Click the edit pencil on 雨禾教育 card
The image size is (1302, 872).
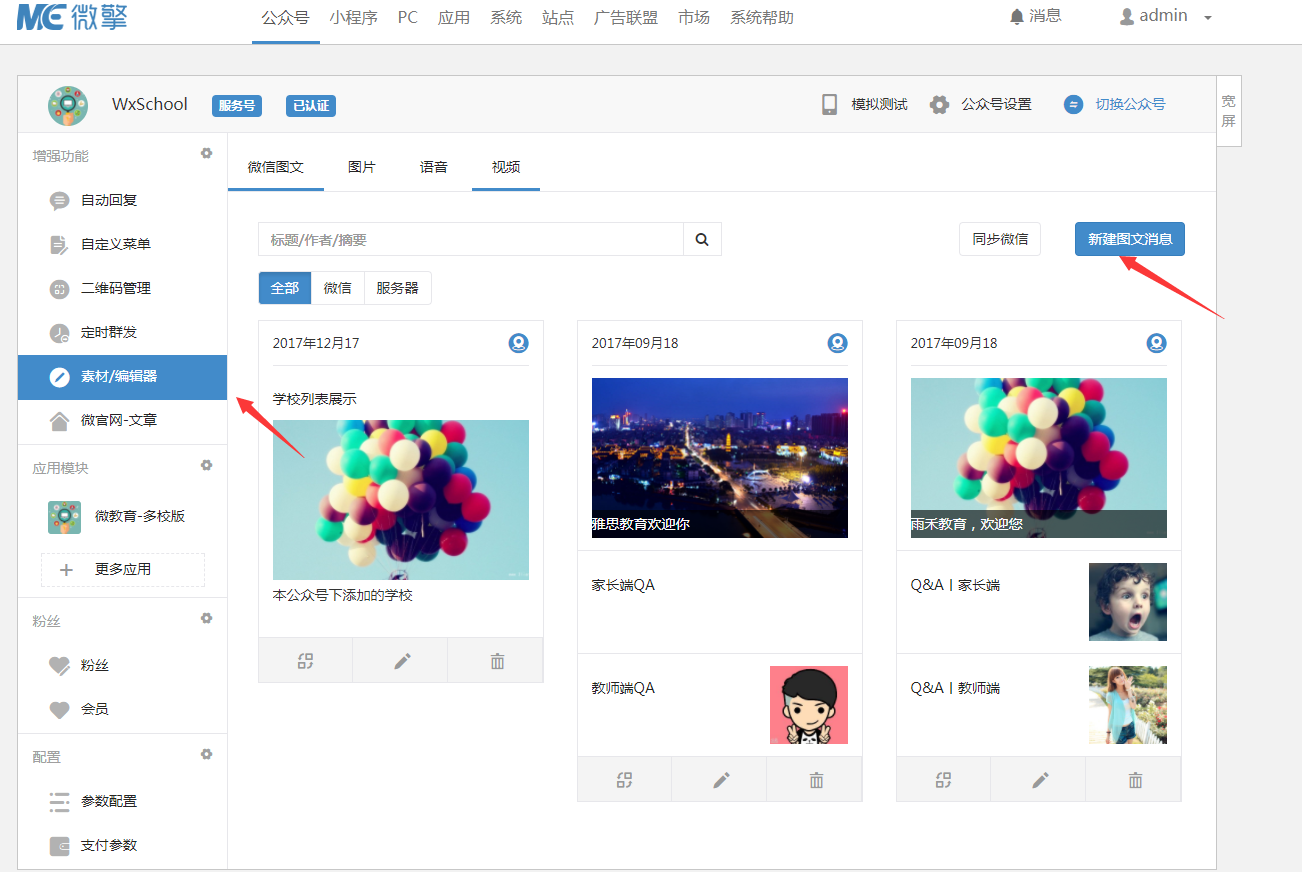coord(1040,780)
